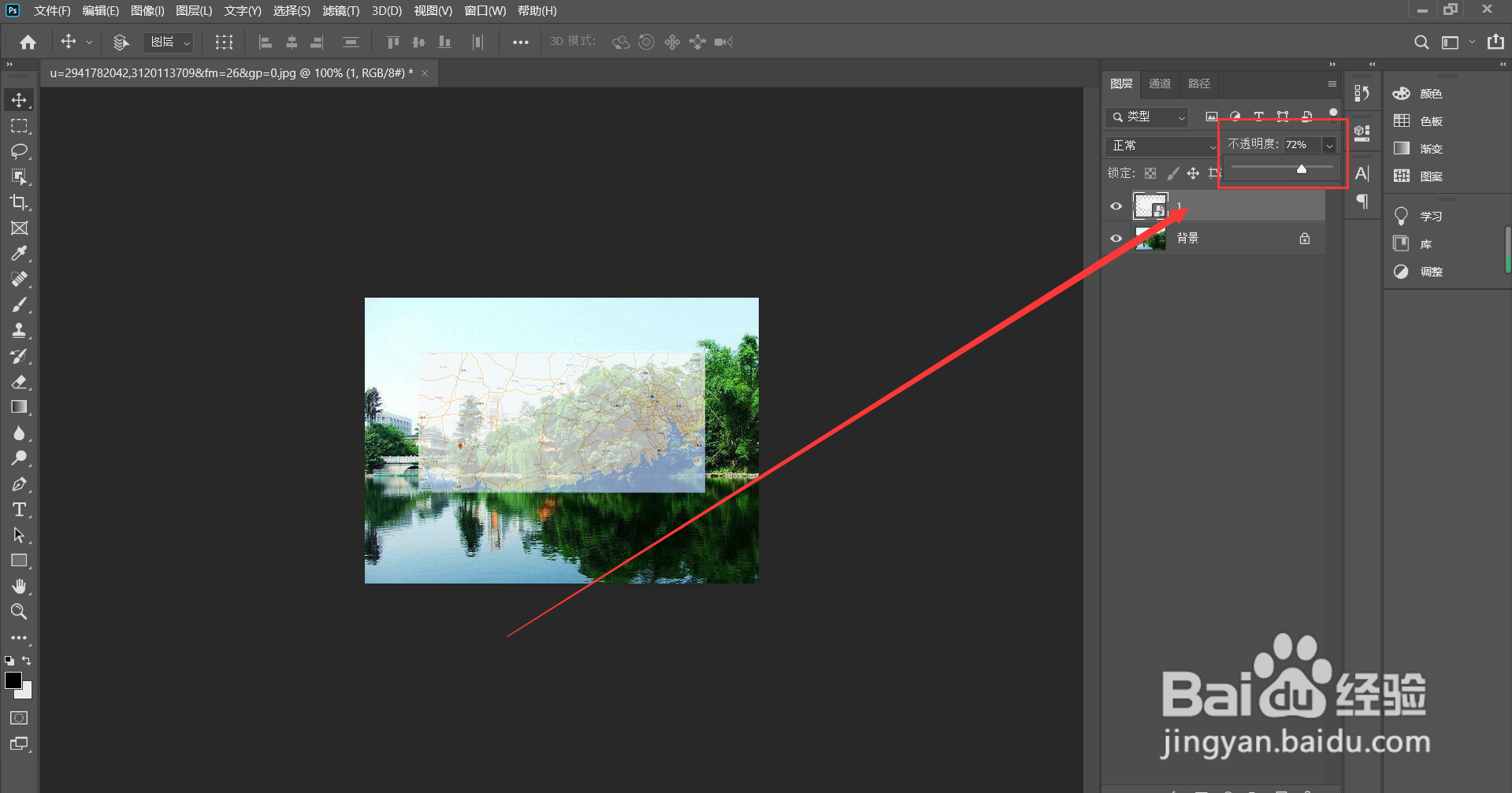Expand the collapsed toolbox arrows
This screenshot has width=1512, height=793.
[9, 65]
